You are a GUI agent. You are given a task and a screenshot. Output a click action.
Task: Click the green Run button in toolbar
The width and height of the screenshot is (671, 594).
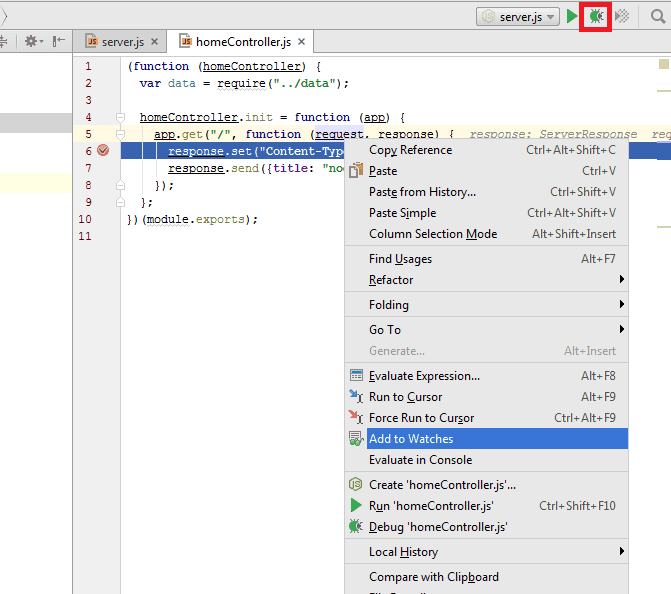[x=572, y=16]
